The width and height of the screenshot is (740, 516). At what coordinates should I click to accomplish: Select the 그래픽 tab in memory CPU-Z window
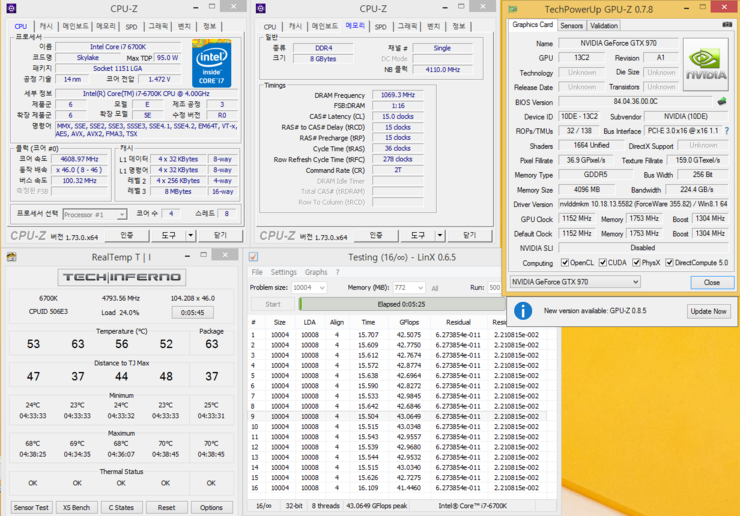(x=407, y=26)
